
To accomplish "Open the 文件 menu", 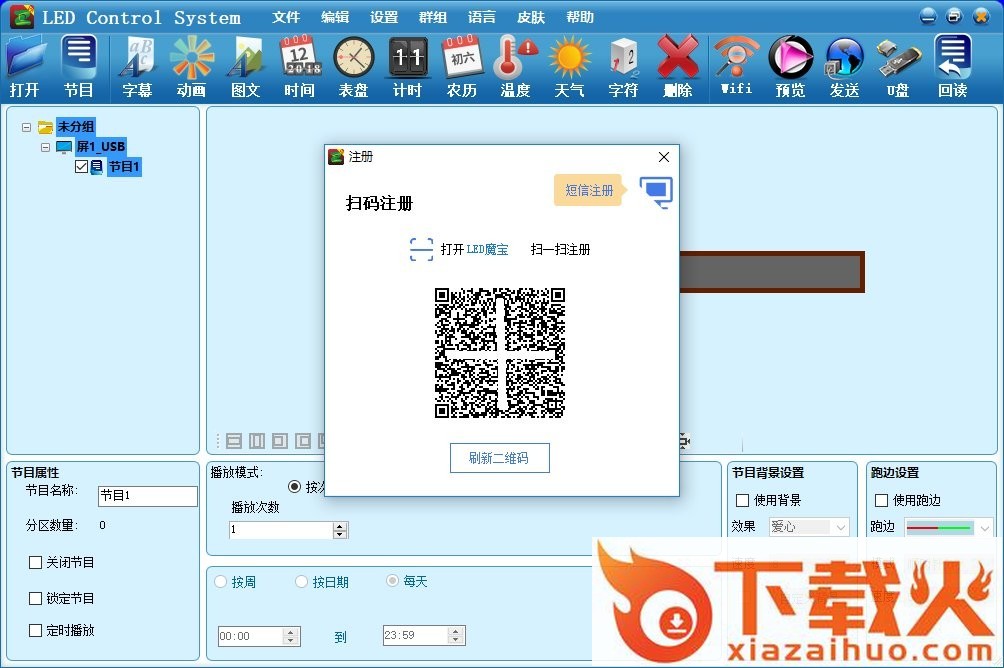I will [286, 17].
